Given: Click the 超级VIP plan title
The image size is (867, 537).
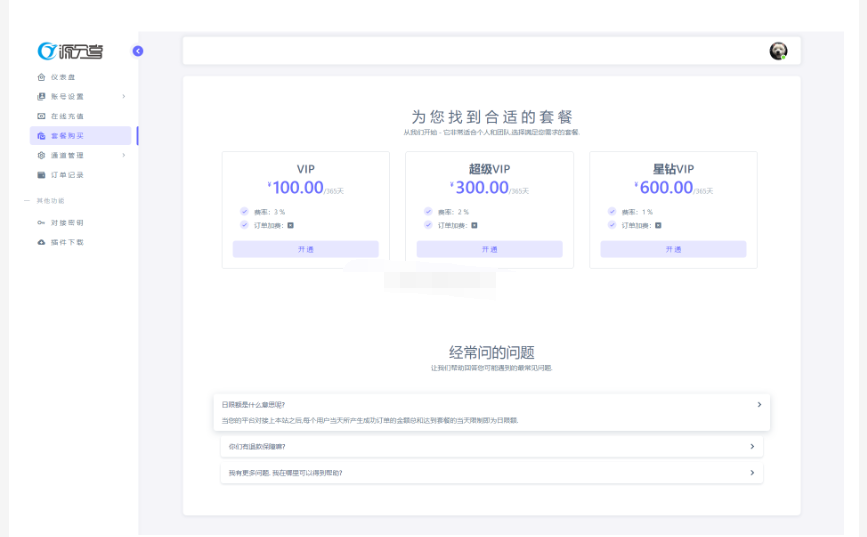Looking at the screenshot, I should [x=489, y=169].
